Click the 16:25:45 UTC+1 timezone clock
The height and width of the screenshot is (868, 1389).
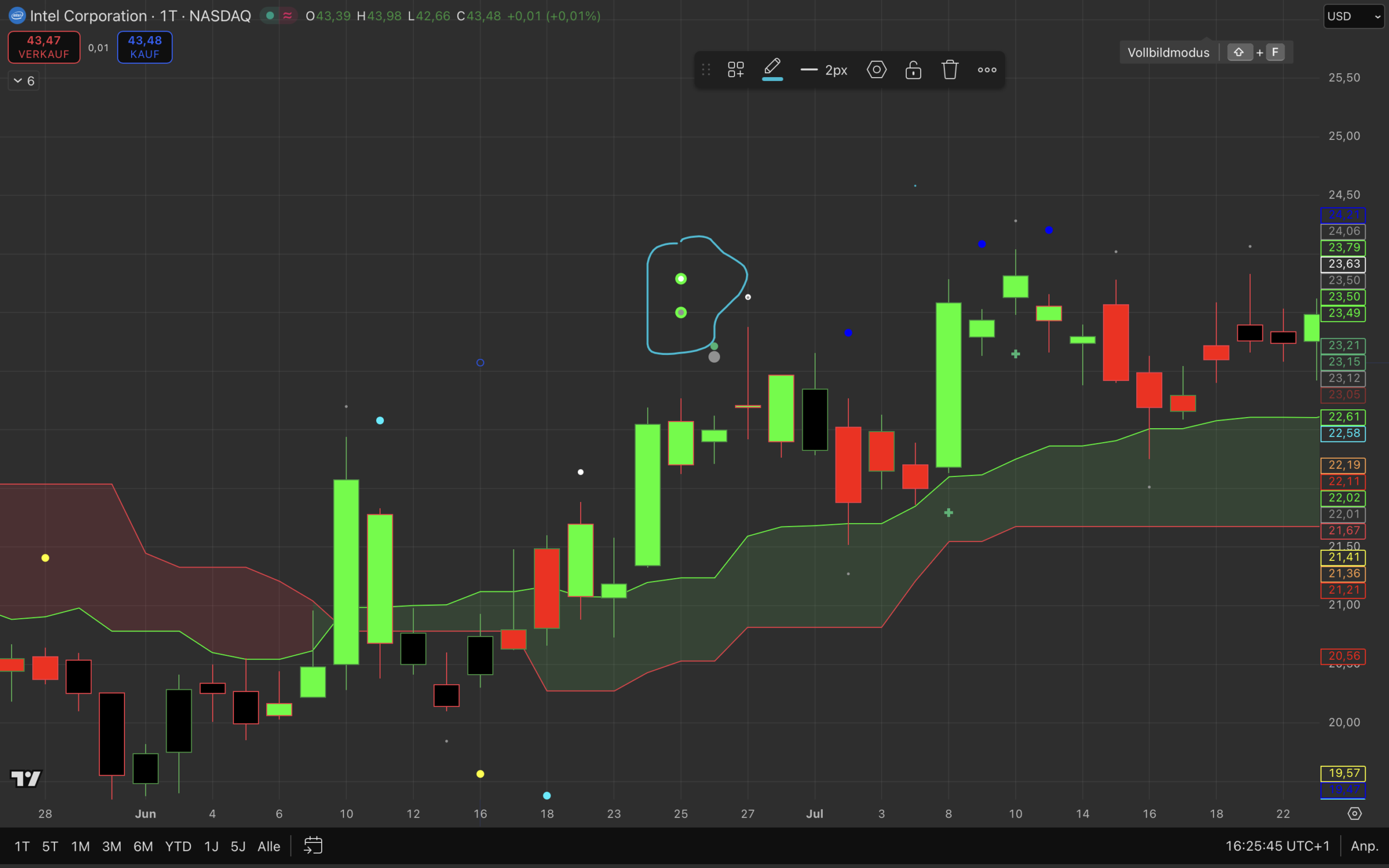tap(1277, 846)
